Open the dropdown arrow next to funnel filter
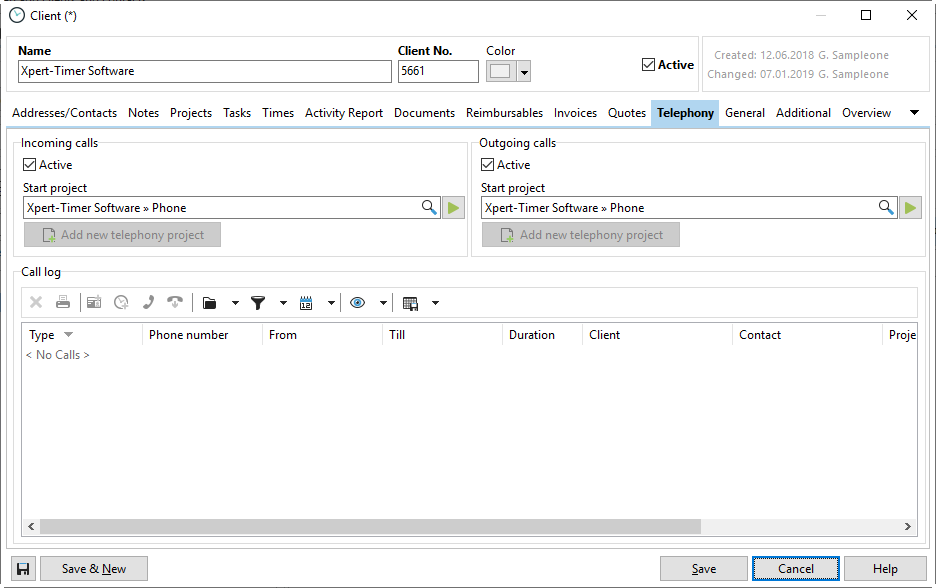The image size is (936, 588). click(283, 303)
